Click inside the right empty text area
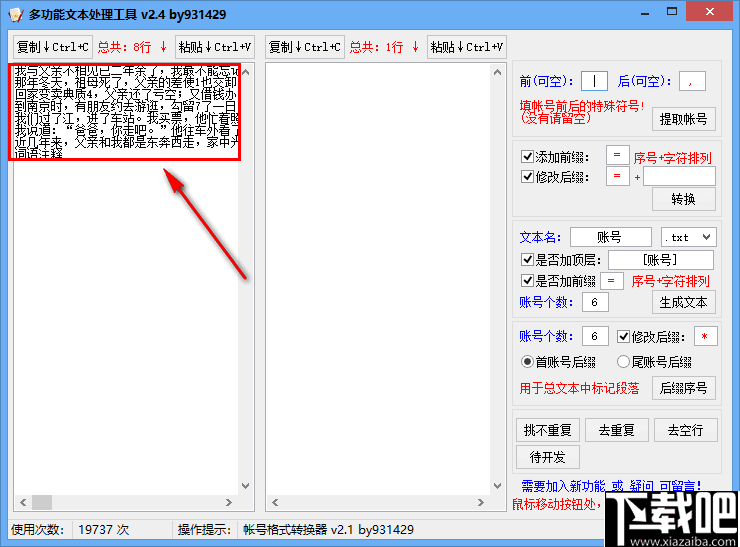 [378, 278]
